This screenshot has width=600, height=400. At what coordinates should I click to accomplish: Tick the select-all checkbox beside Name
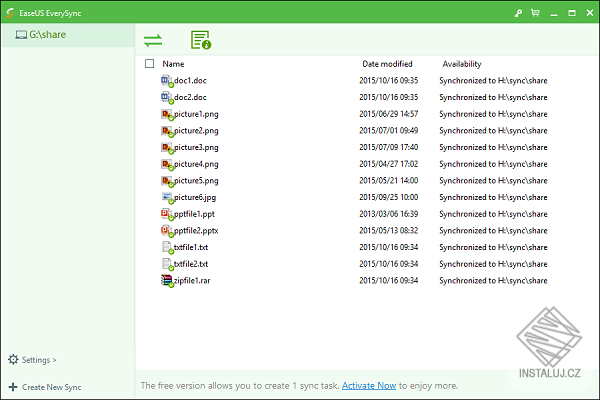pos(150,64)
